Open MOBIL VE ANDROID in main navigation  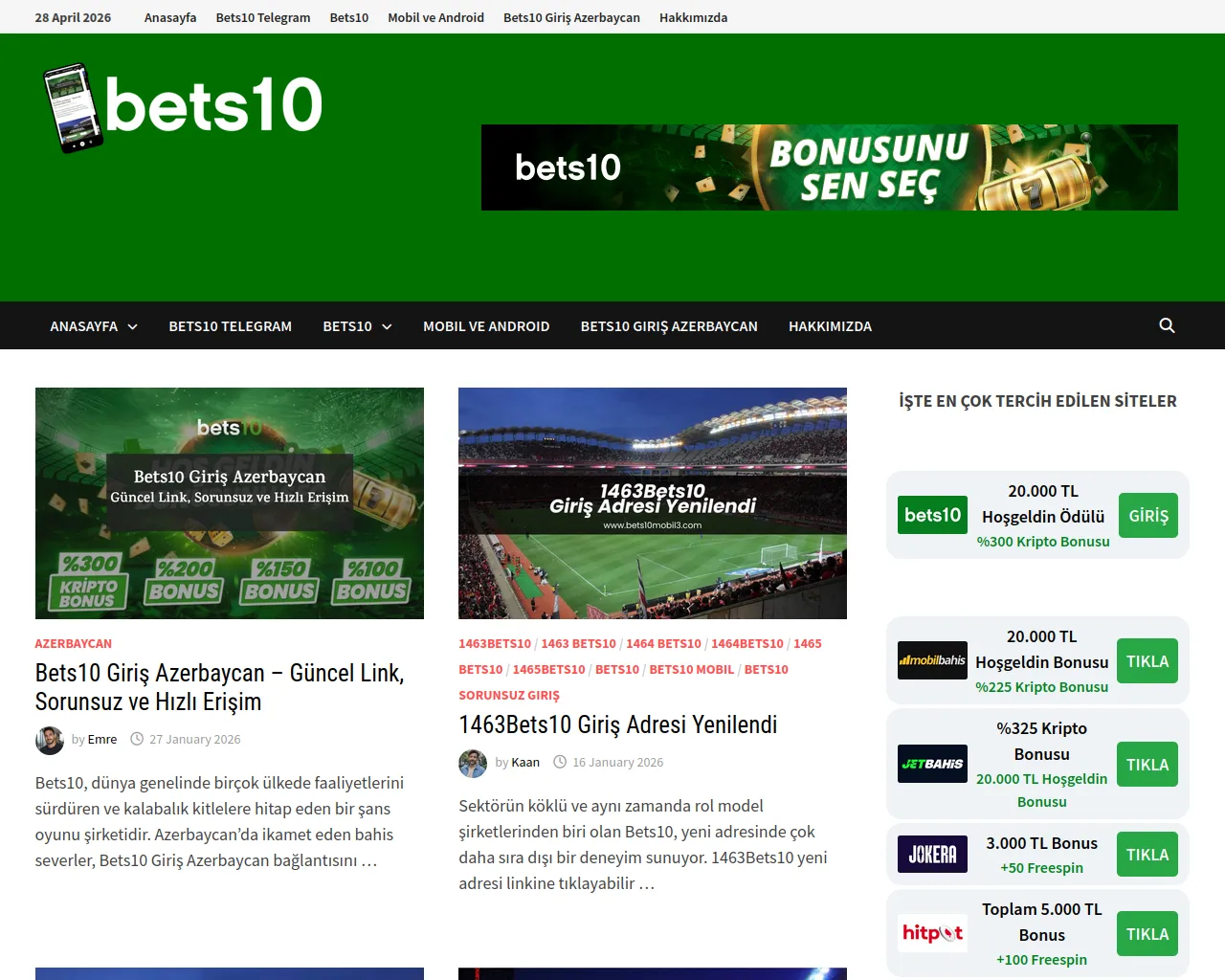pyautogui.click(x=486, y=326)
